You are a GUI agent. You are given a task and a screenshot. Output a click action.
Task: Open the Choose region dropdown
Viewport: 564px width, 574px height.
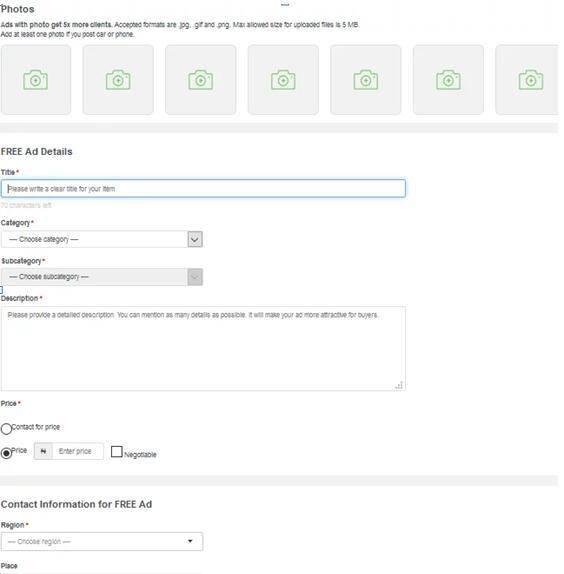(x=102, y=541)
